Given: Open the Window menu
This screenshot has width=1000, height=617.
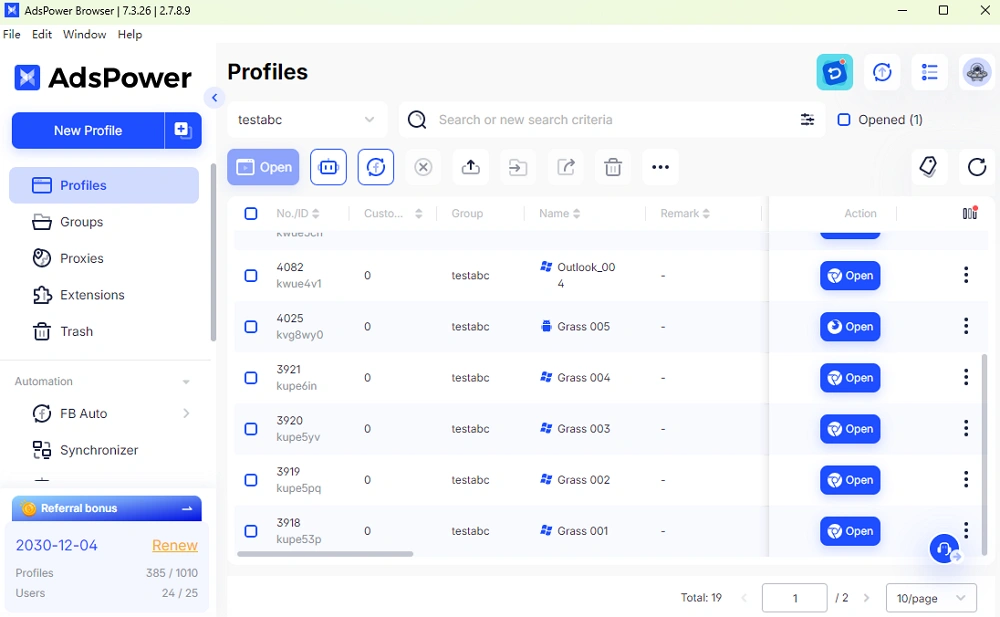Looking at the screenshot, I should click(x=84, y=34).
